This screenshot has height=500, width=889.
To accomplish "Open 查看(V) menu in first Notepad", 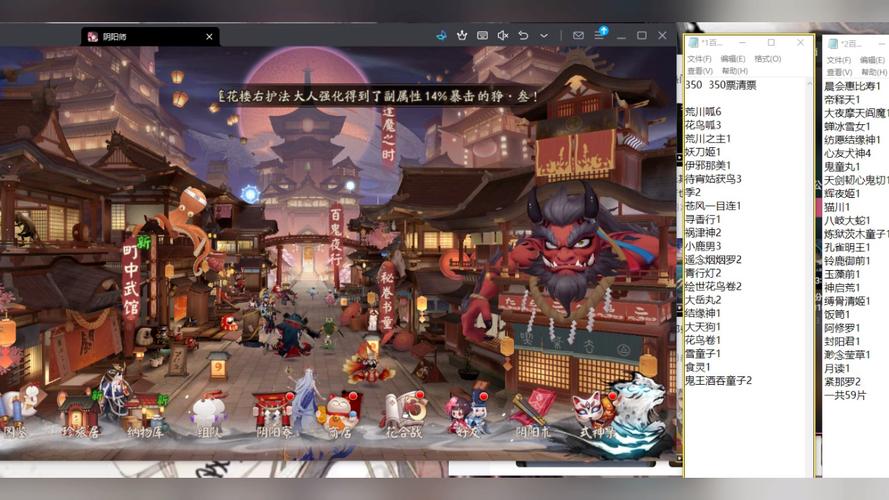I will click(x=700, y=71).
